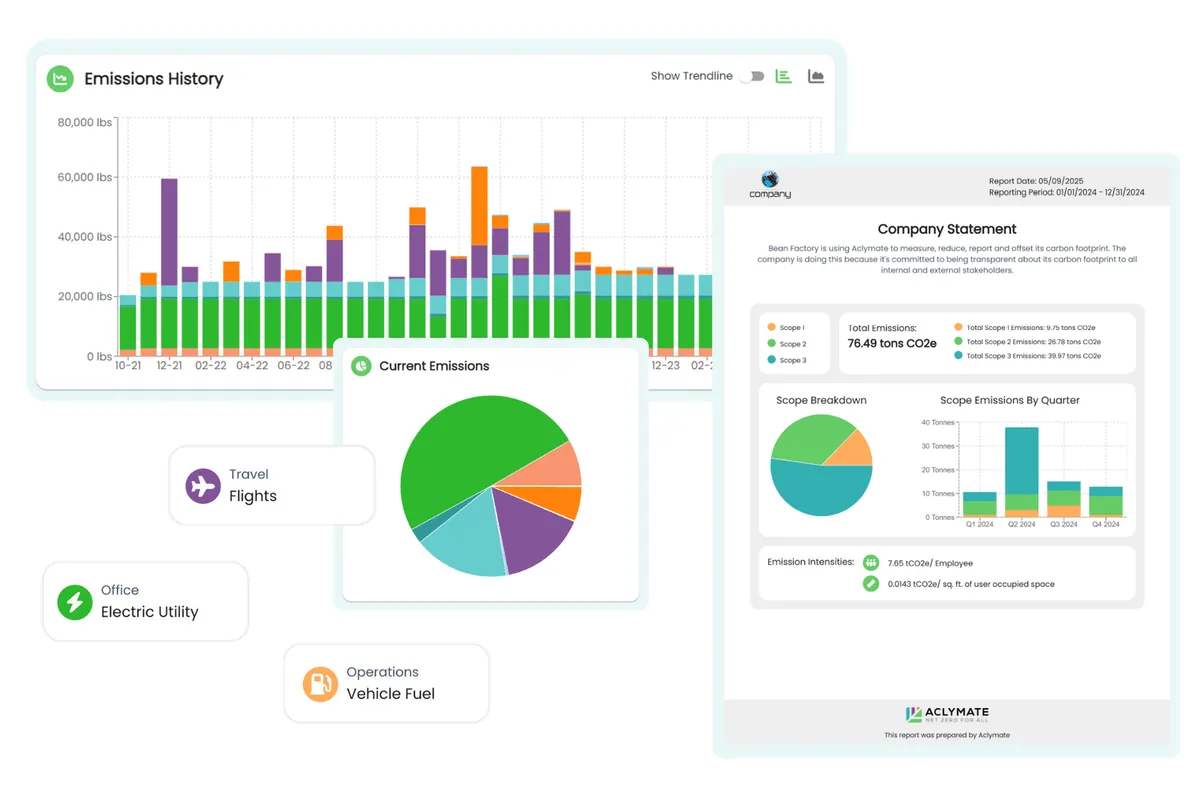
Task: Switch to area chart view icon
Action: pyautogui.click(x=816, y=76)
